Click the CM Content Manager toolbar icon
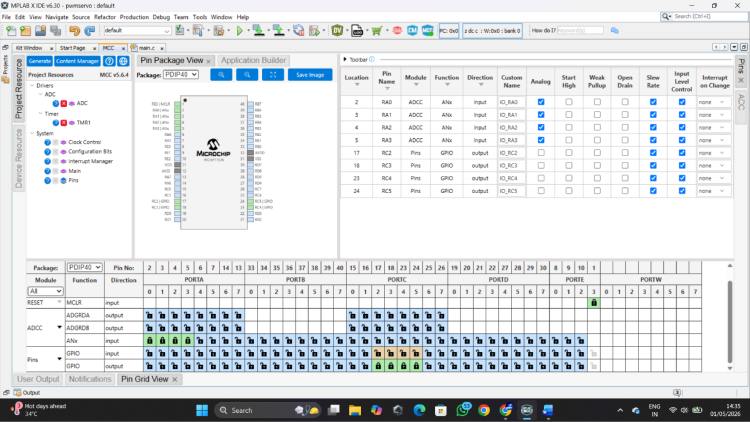This screenshot has height=422, width=750. click(412, 31)
